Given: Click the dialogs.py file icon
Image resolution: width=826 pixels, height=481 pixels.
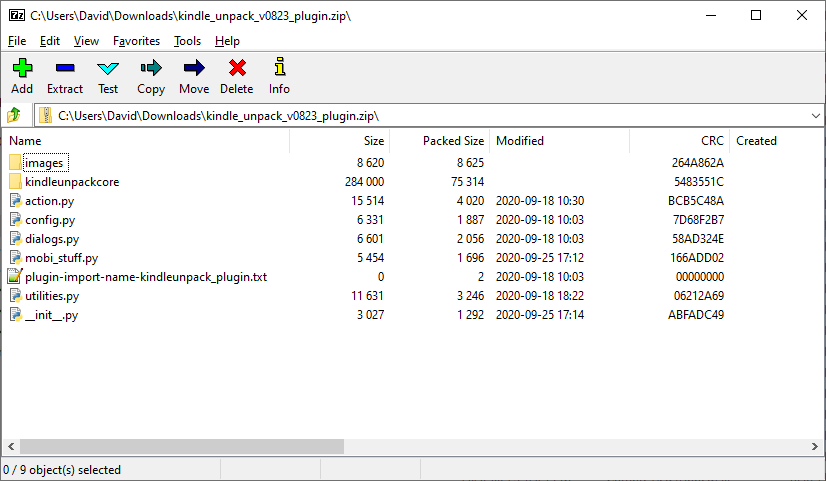Looking at the screenshot, I should pos(15,238).
